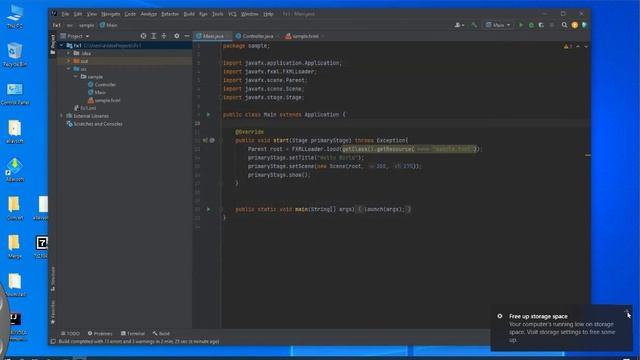Open the Build tool window
640x360 pixels.
coord(161,333)
